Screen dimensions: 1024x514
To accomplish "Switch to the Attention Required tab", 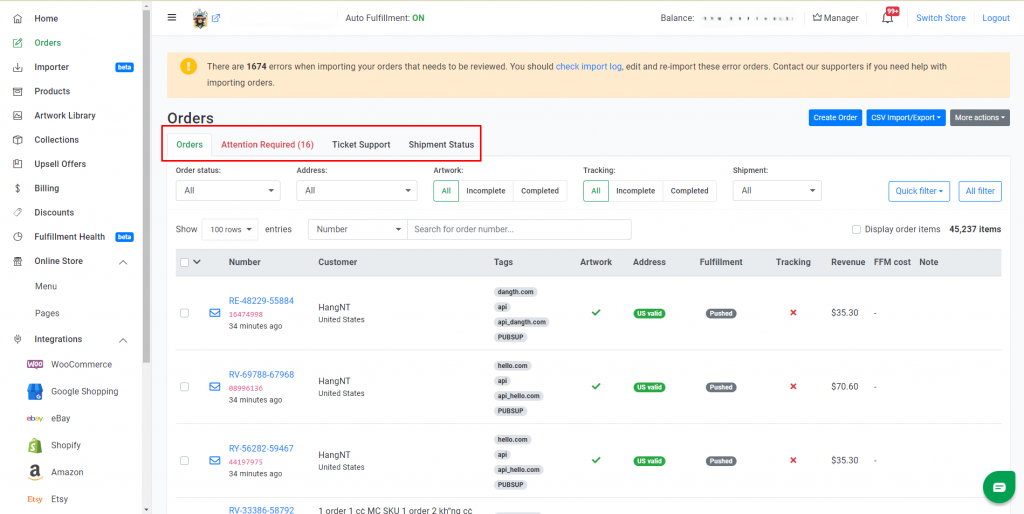I will pyautogui.click(x=267, y=144).
